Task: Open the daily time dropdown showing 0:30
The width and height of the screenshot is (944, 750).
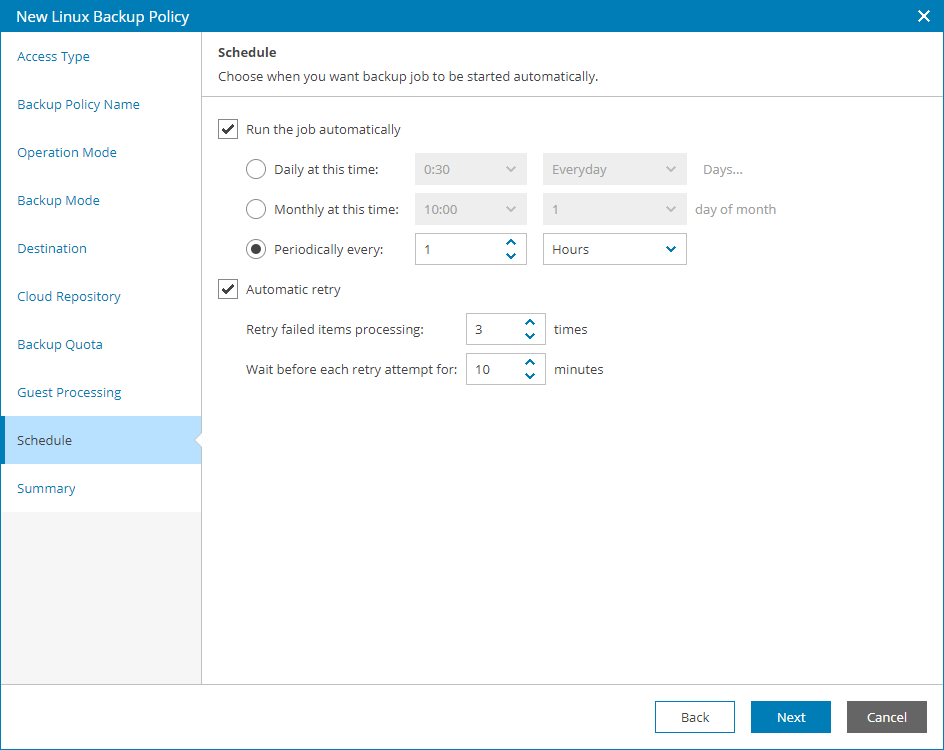Action: (x=470, y=169)
